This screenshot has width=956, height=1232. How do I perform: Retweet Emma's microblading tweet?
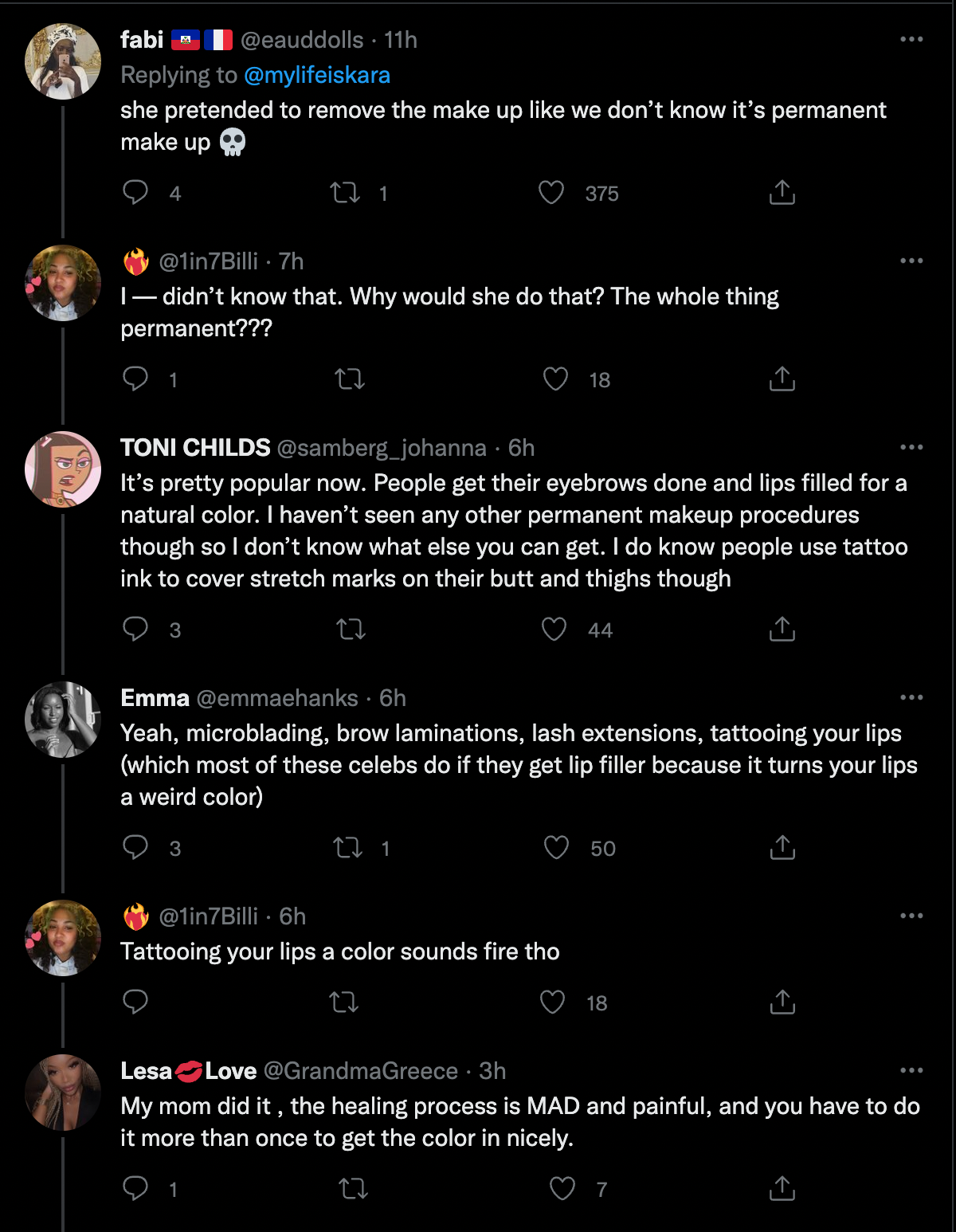(347, 848)
